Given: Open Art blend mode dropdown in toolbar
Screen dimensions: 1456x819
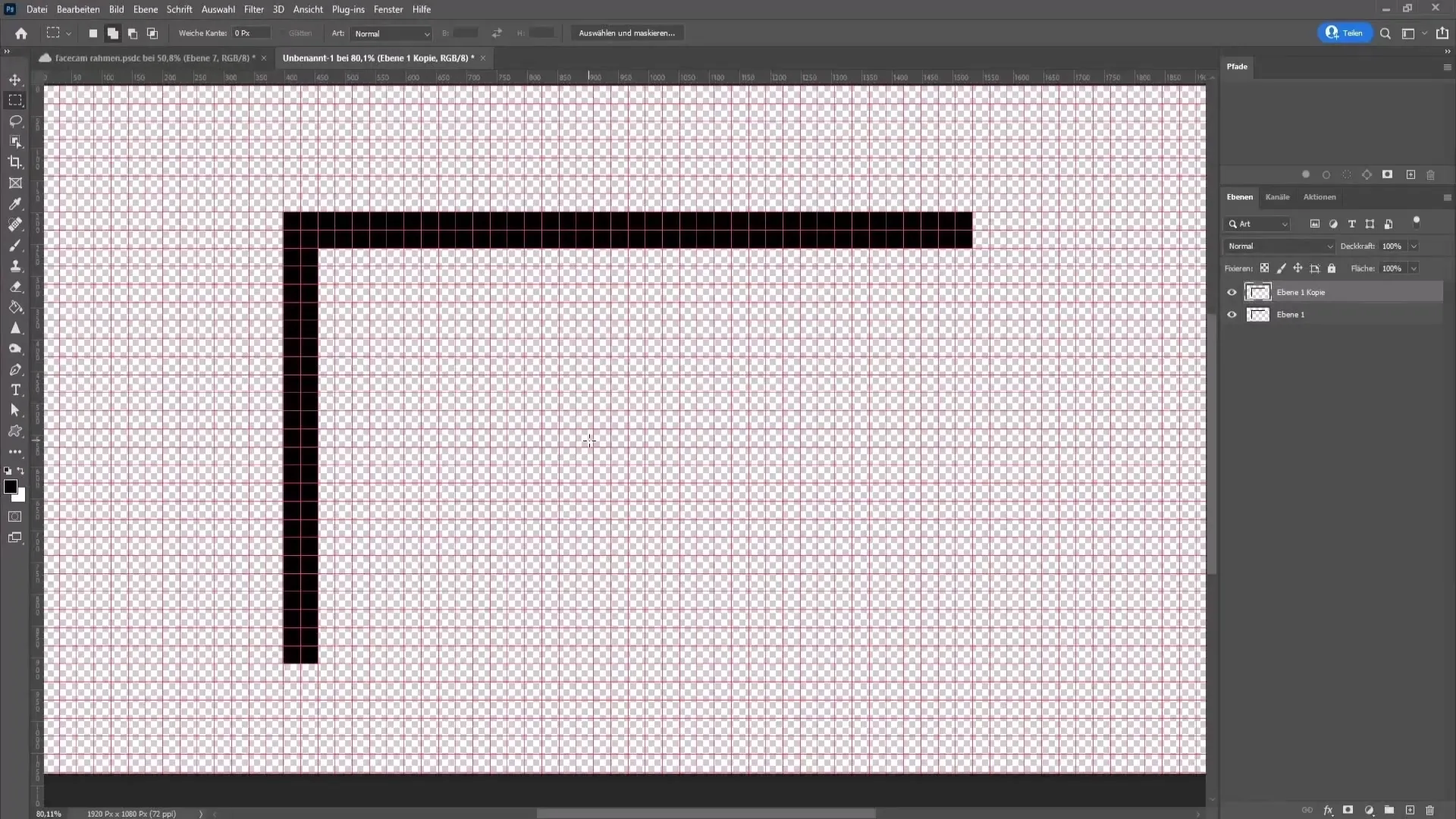Looking at the screenshot, I should click(x=390, y=33).
